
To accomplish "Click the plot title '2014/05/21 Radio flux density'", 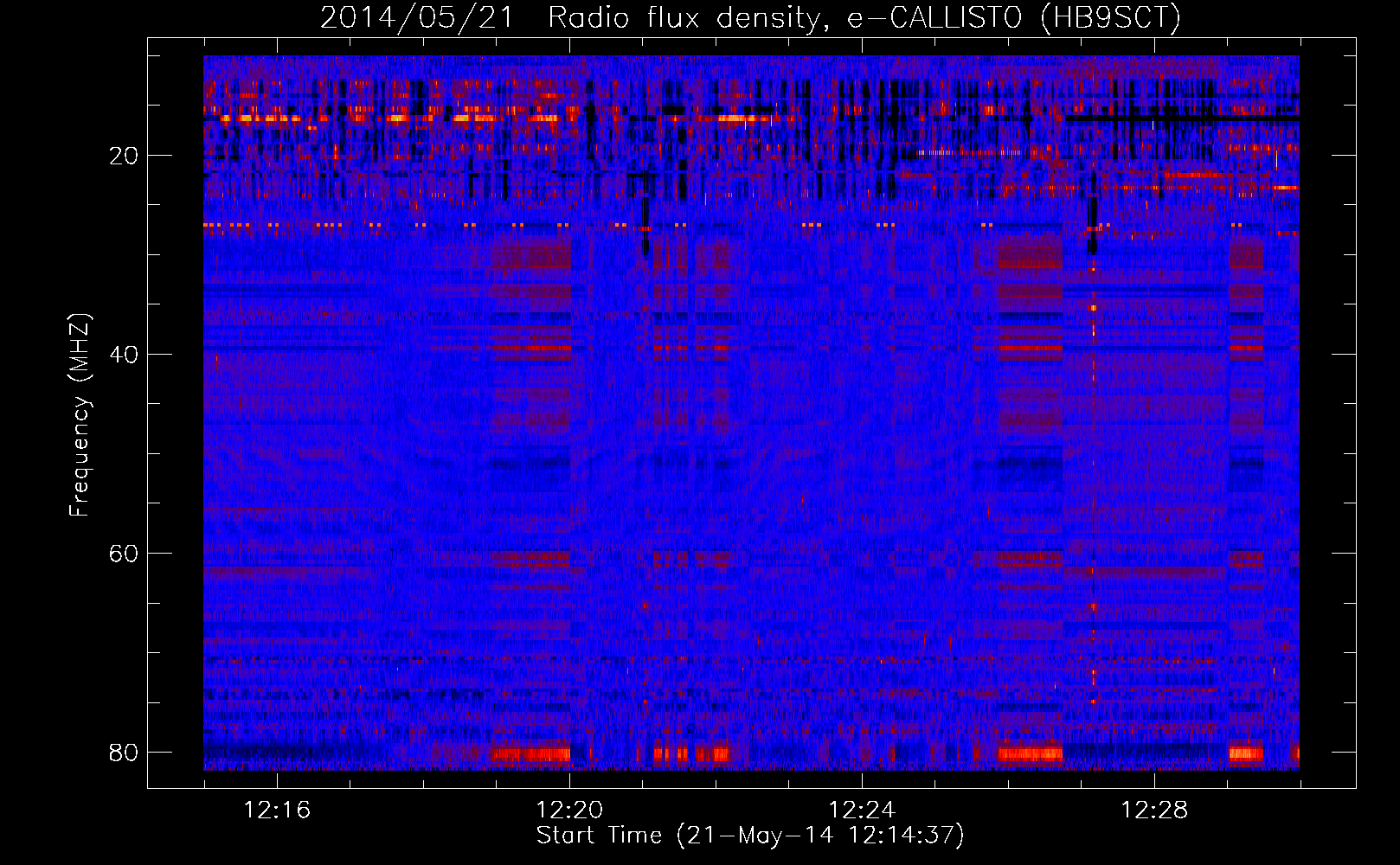I will [571, 17].
